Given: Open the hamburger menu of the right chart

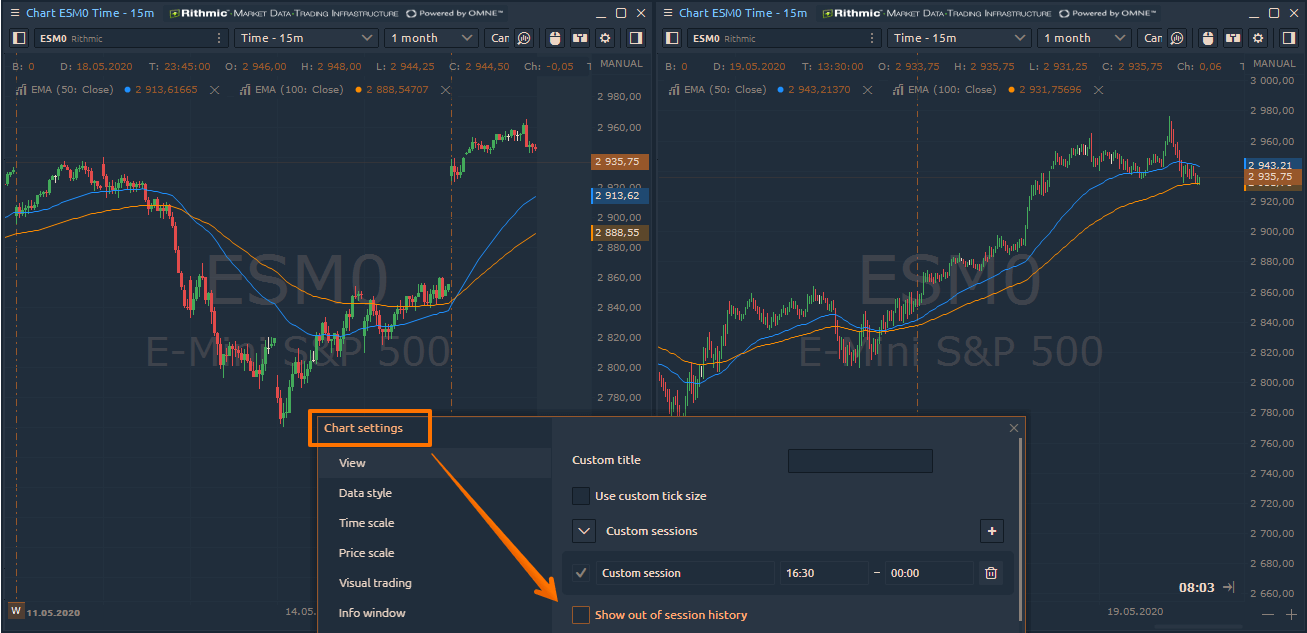Looking at the screenshot, I should [667, 13].
